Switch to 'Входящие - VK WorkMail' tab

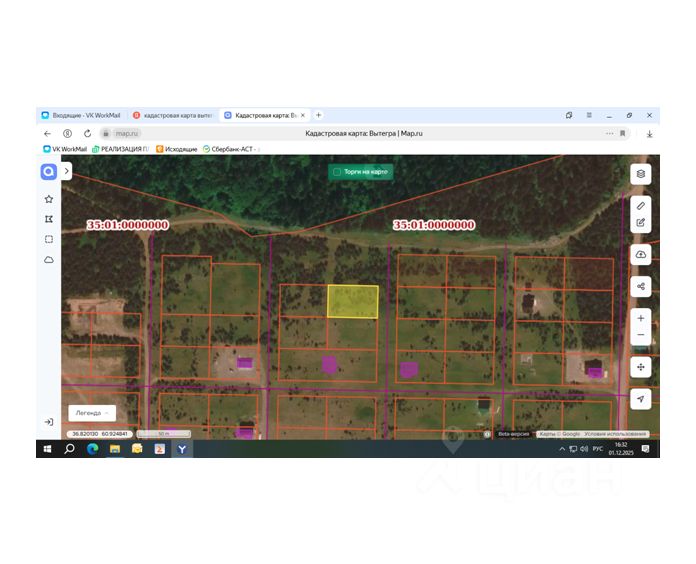[82, 115]
